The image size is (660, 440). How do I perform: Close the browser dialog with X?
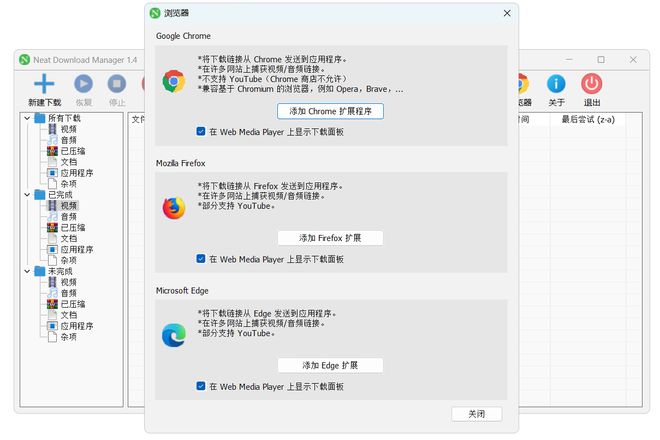coord(507,13)
